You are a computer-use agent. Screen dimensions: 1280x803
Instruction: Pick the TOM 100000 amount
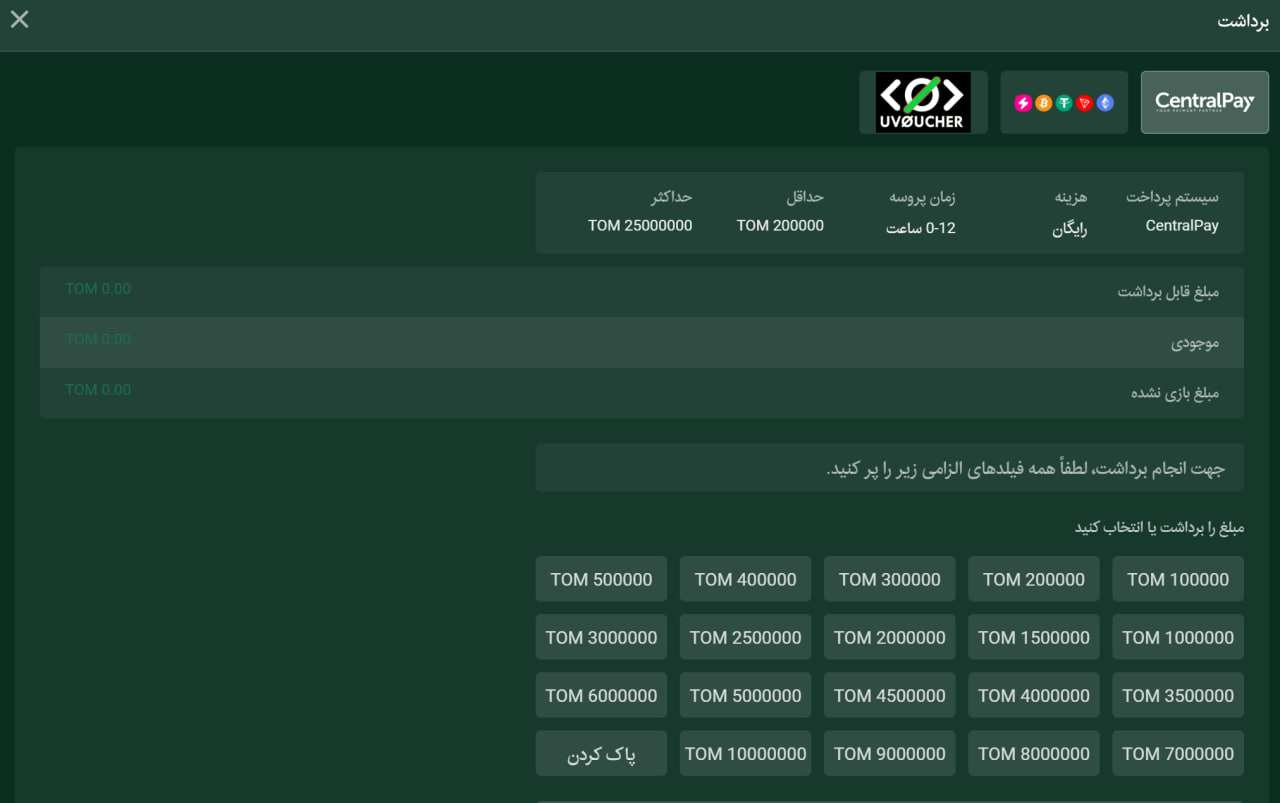point(1178,579)
